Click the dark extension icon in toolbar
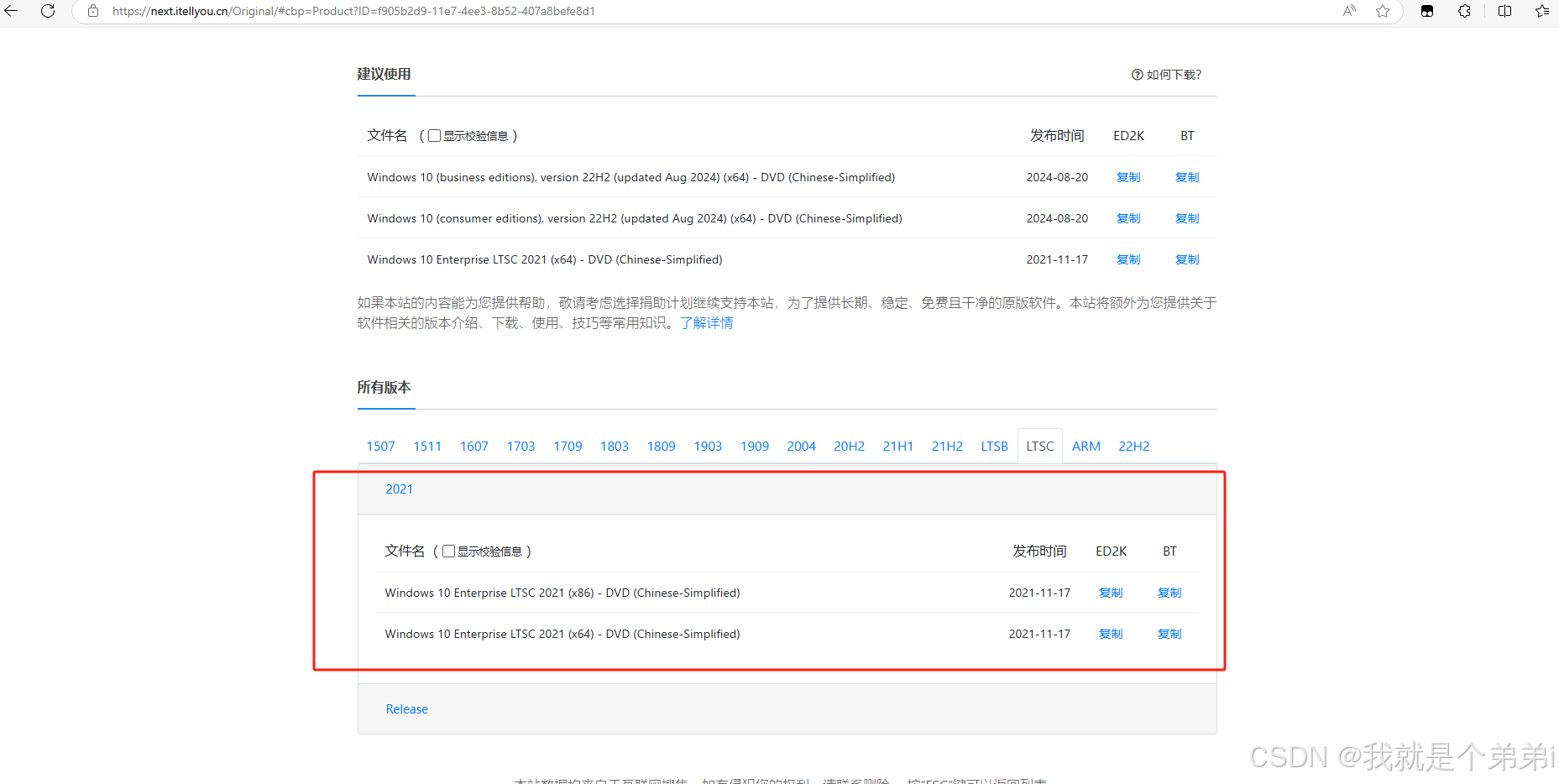This screenshot has width=1559, height=784. click(x=1427, y=11)
